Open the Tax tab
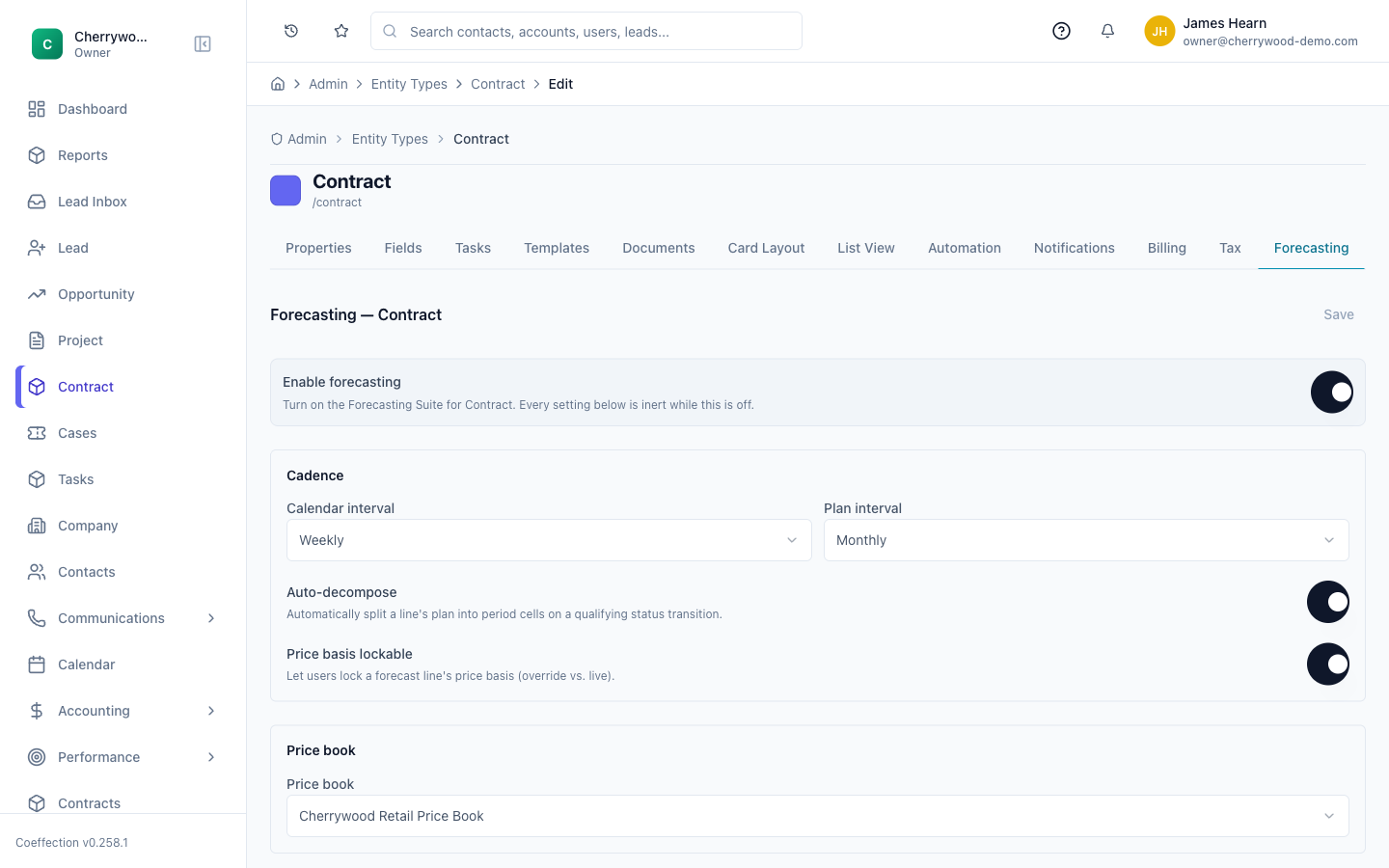This screenshot has height=868, width=1389. (1230, 248)
